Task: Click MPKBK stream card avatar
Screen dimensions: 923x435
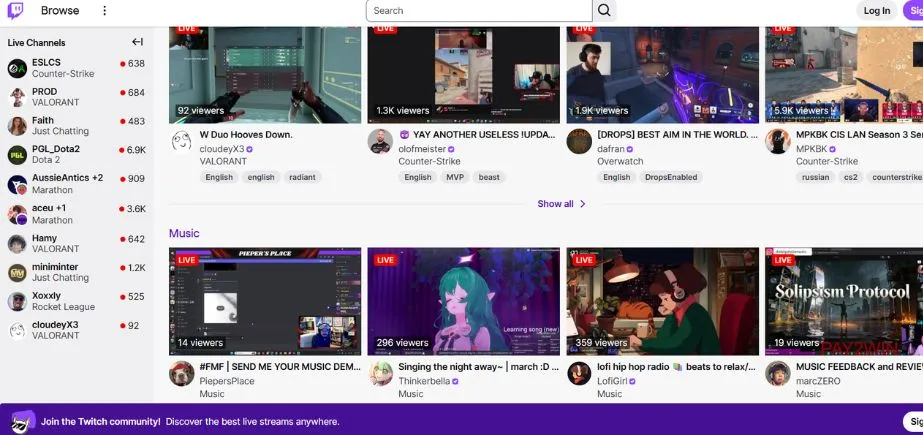Action: [778, 142]
